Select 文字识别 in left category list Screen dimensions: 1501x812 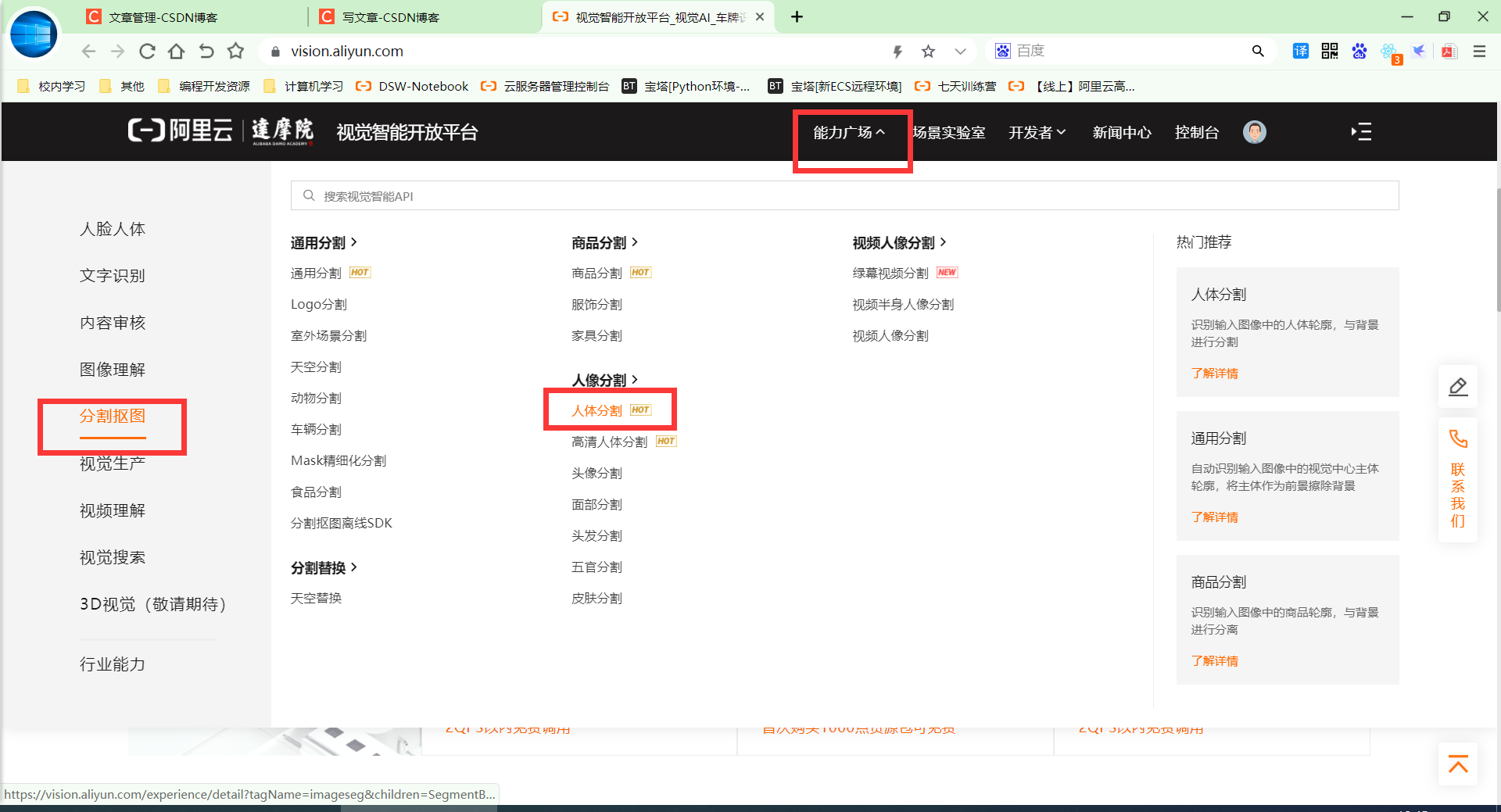(113, 276)
